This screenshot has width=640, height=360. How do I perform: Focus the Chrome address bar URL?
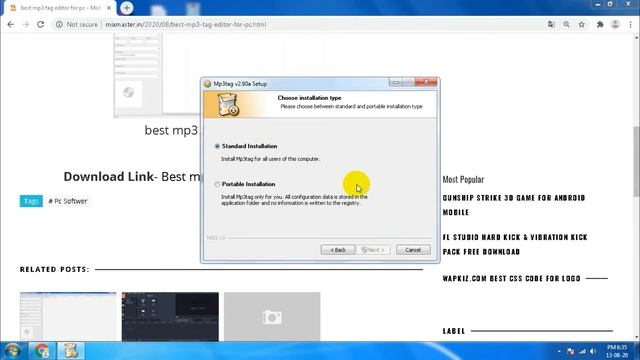coord(186,24)
